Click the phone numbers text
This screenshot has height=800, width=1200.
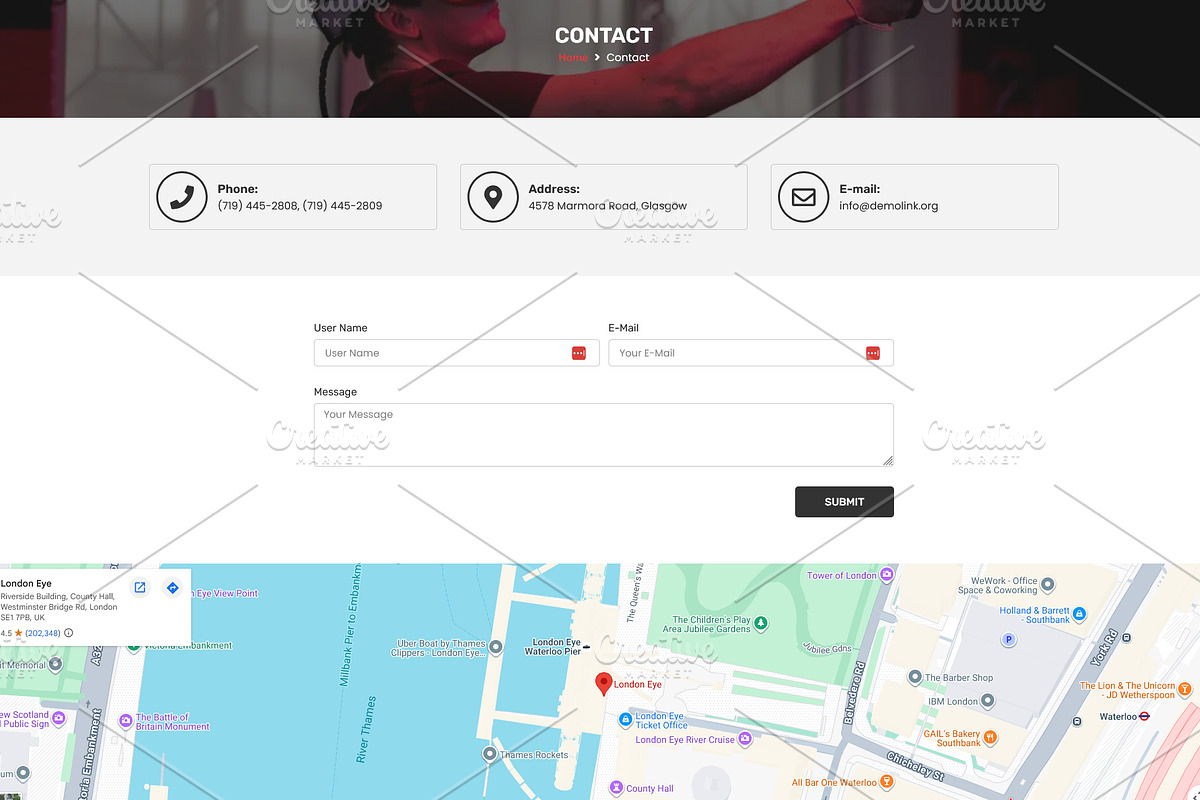(x=300, y=206)
